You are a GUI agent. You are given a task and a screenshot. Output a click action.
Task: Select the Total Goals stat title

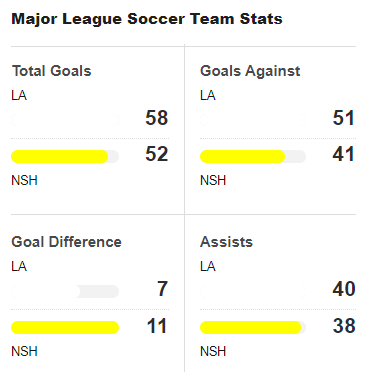point(52,71)
